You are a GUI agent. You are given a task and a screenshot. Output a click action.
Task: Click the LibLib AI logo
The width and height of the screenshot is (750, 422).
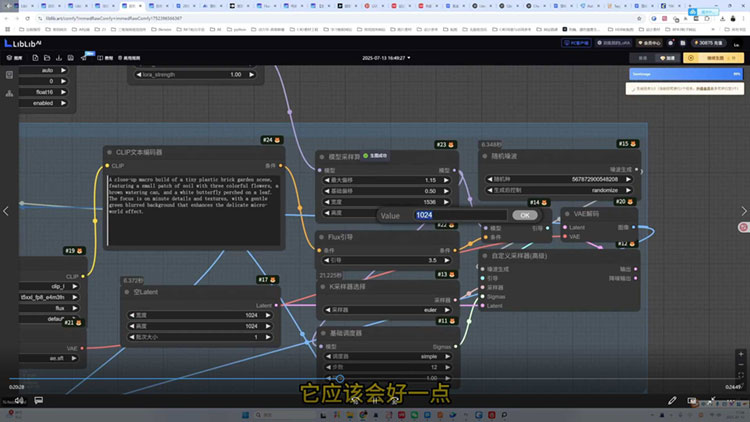[20, 43]
